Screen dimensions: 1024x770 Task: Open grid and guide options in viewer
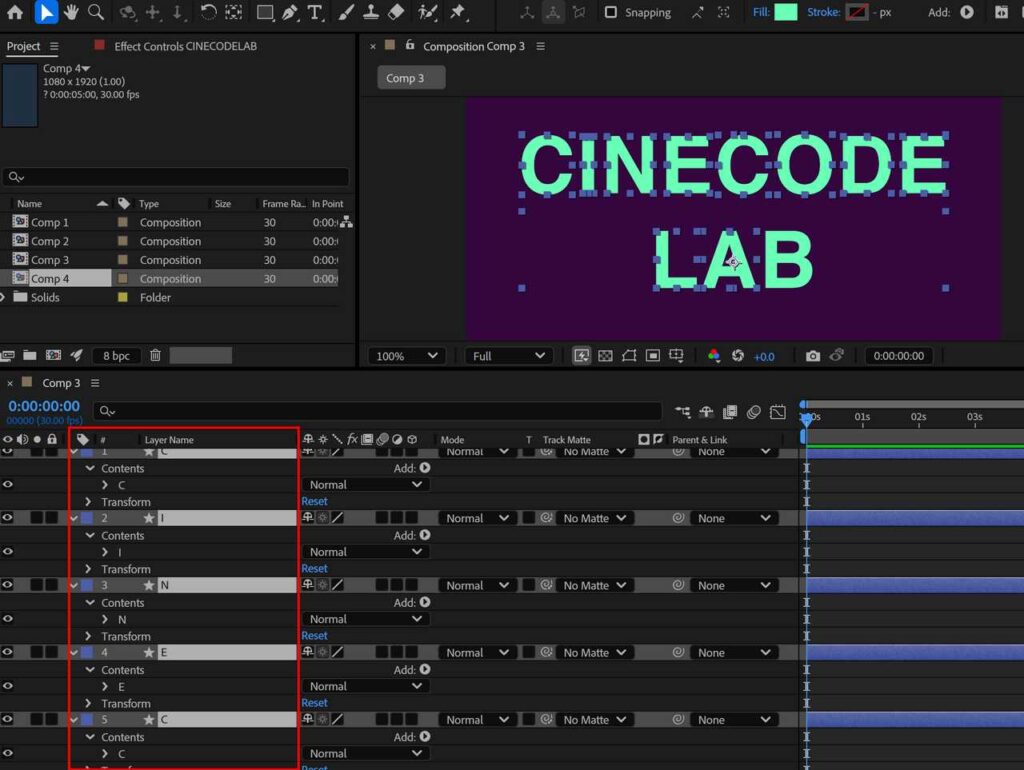tap(676, 355)
